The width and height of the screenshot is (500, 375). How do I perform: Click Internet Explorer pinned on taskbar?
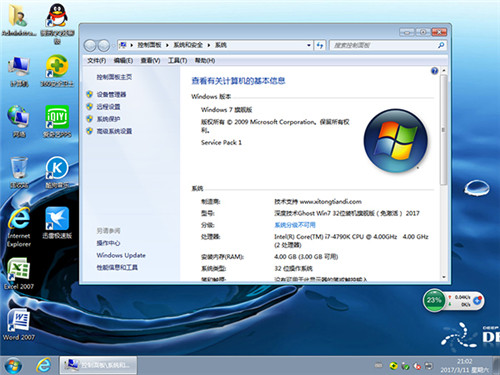tap(44, 365)
